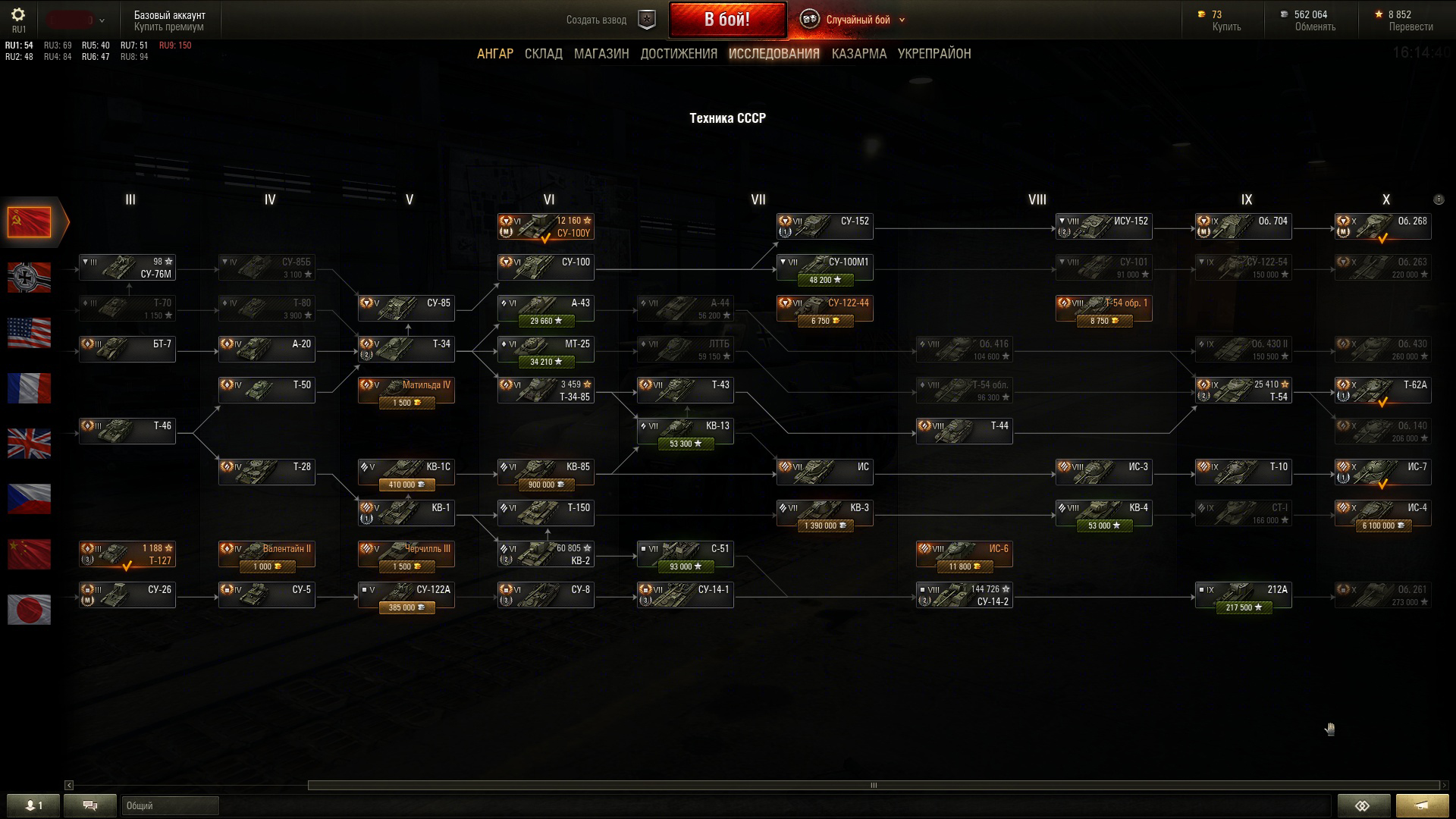The height and width of the screenshot is (819, 1456).
Task: Switch to the КАЗАРМА tab
Action: click(x=859, y=54)
